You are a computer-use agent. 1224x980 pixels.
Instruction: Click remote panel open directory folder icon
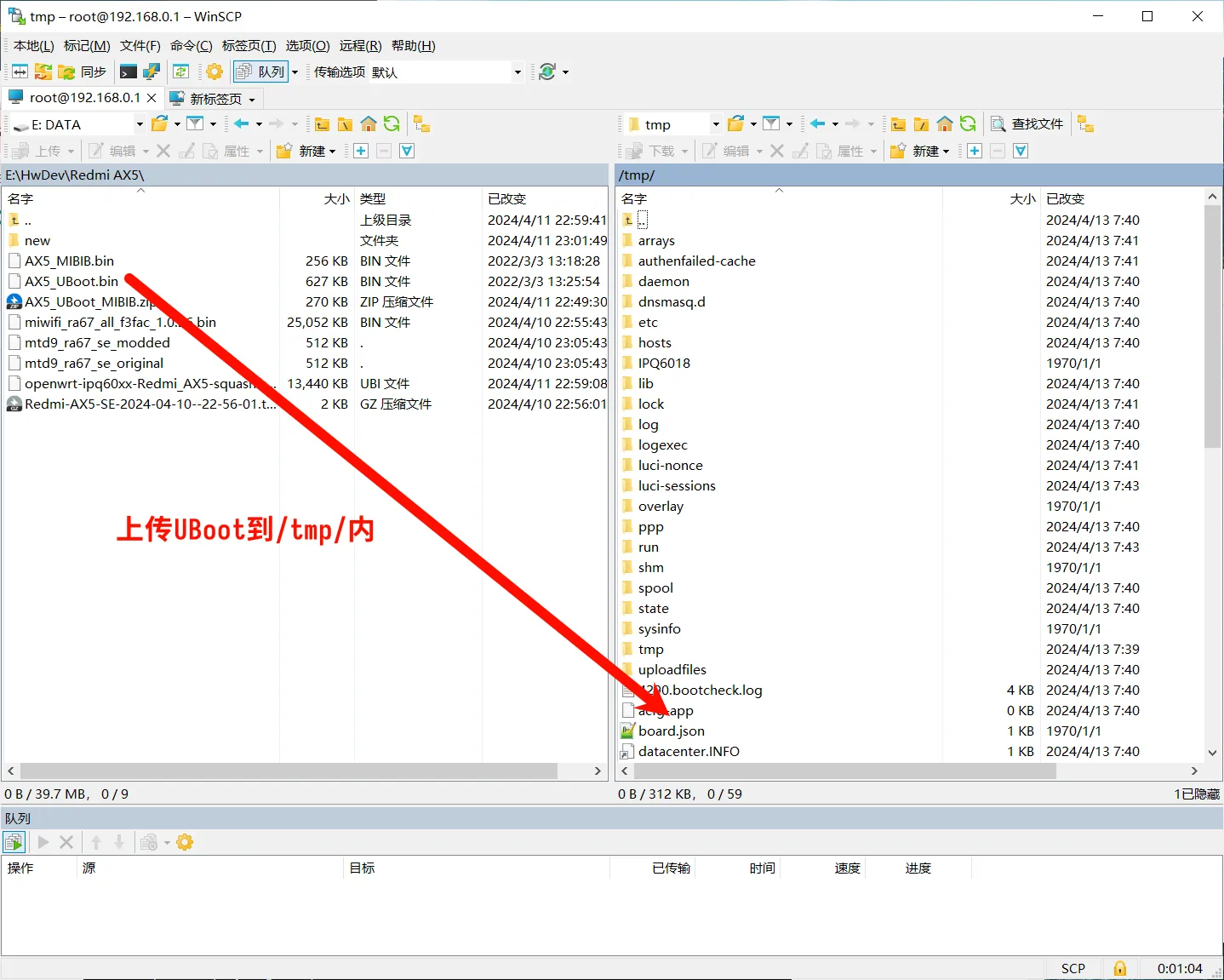735,123
